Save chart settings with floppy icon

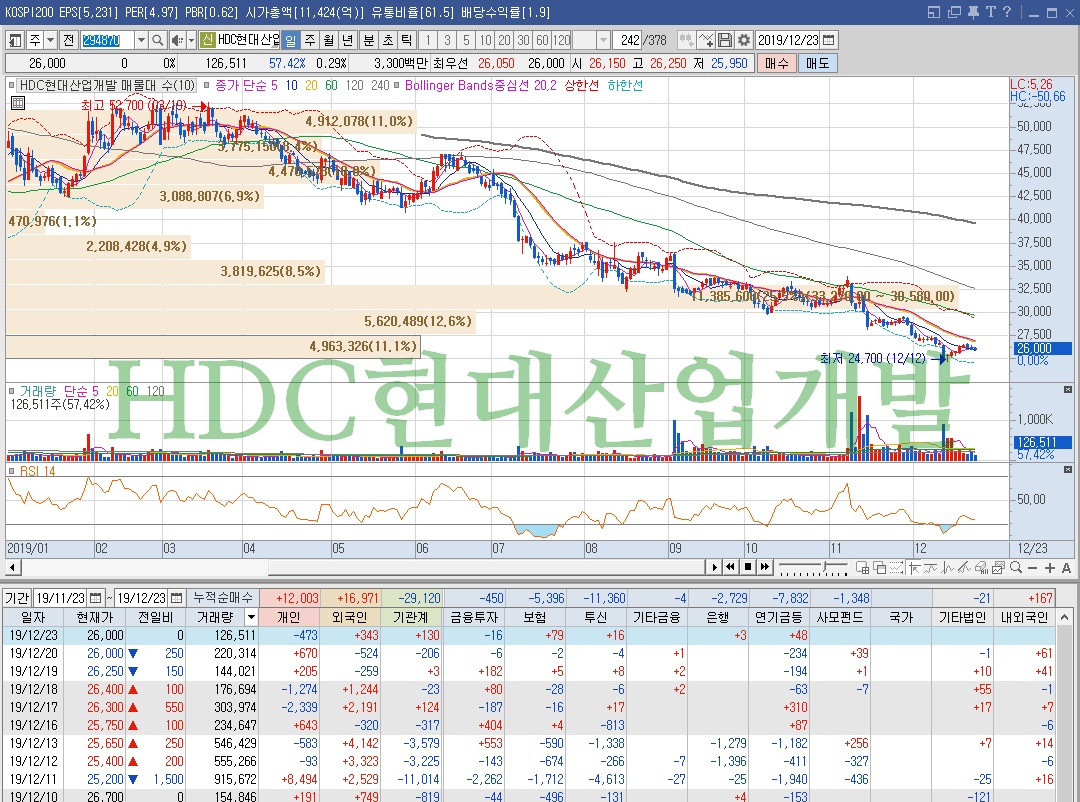pos(725,40)
